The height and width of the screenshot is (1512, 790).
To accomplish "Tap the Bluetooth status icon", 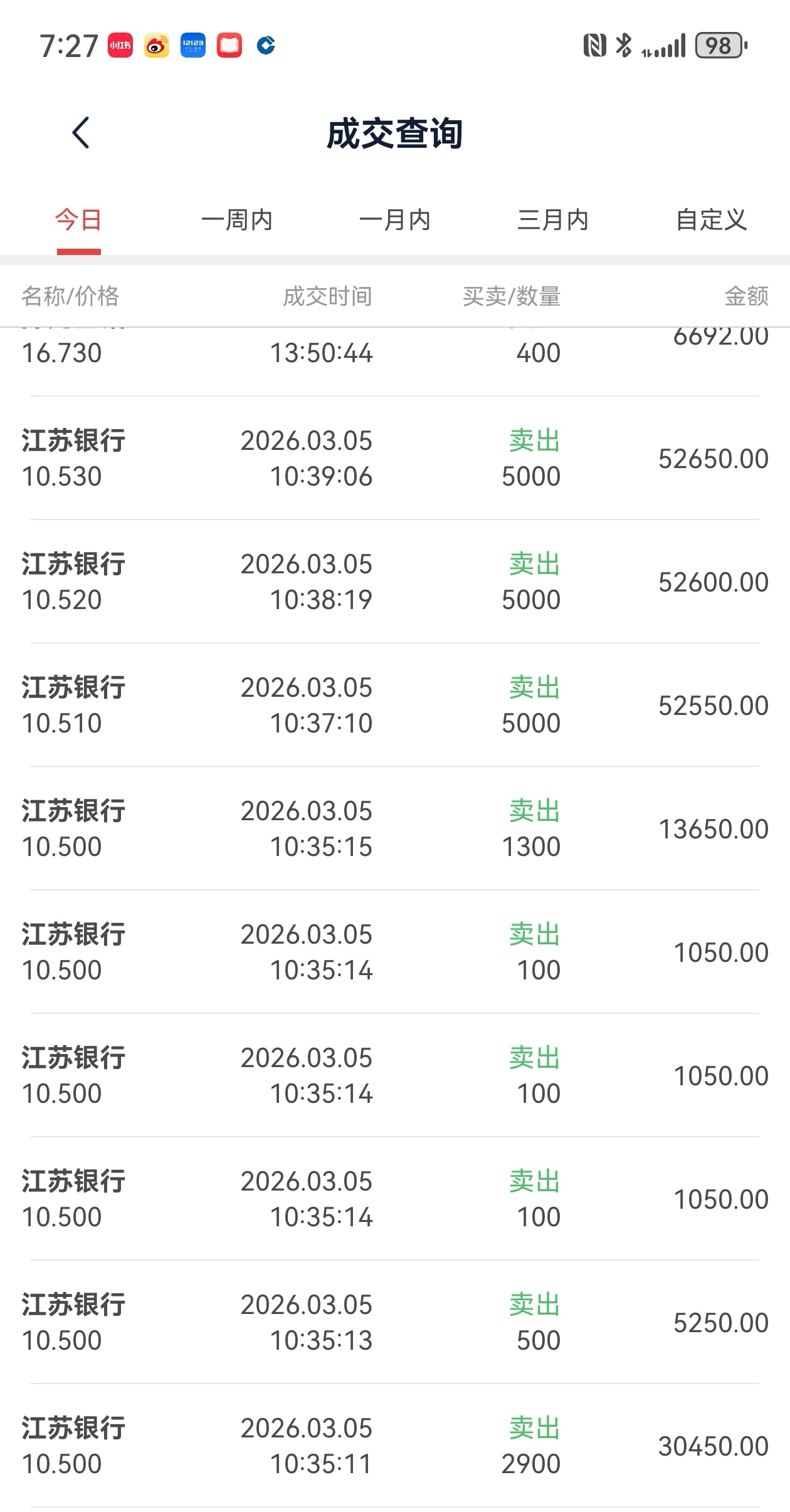I will (x=624, y=46).
